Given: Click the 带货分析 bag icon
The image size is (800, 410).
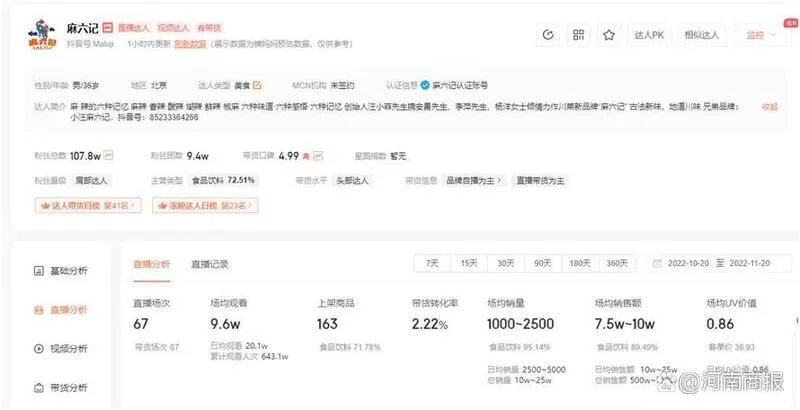Looking at the screenshot, I should click(x=39, y=388).
